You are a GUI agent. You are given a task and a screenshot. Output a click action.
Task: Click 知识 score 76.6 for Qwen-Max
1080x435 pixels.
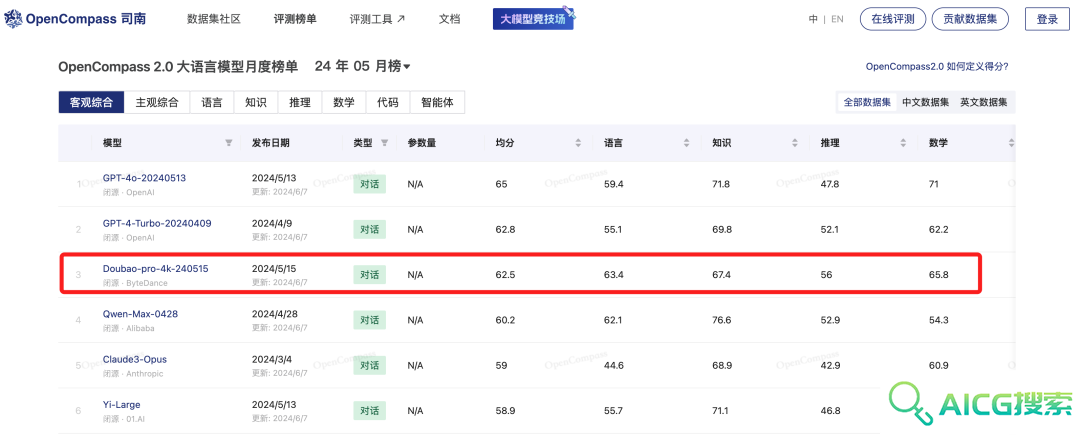click(x=722, y=320)
